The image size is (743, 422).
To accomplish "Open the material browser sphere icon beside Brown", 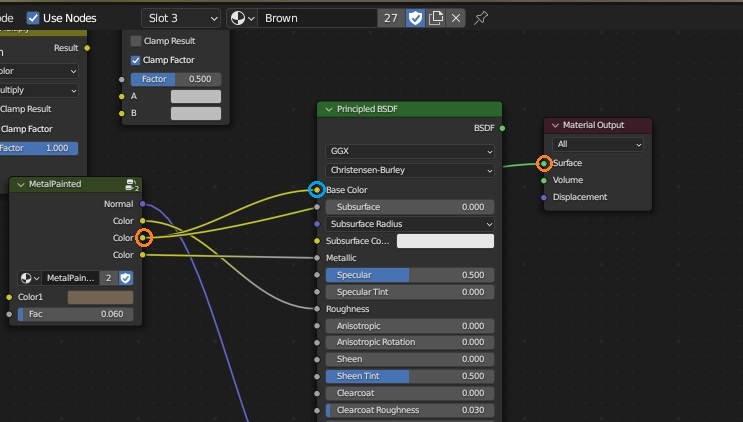I will pyautogui.click(x=242, y=18).
